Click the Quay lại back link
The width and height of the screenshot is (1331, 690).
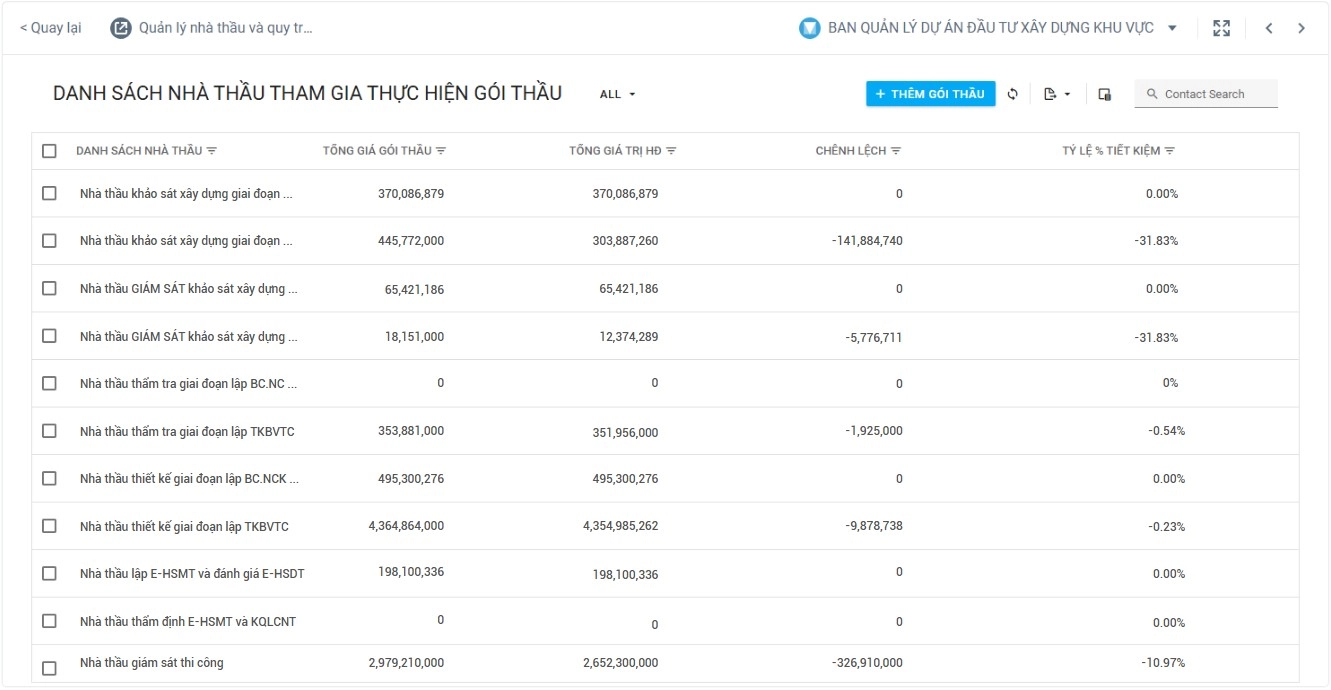(51, 28)
